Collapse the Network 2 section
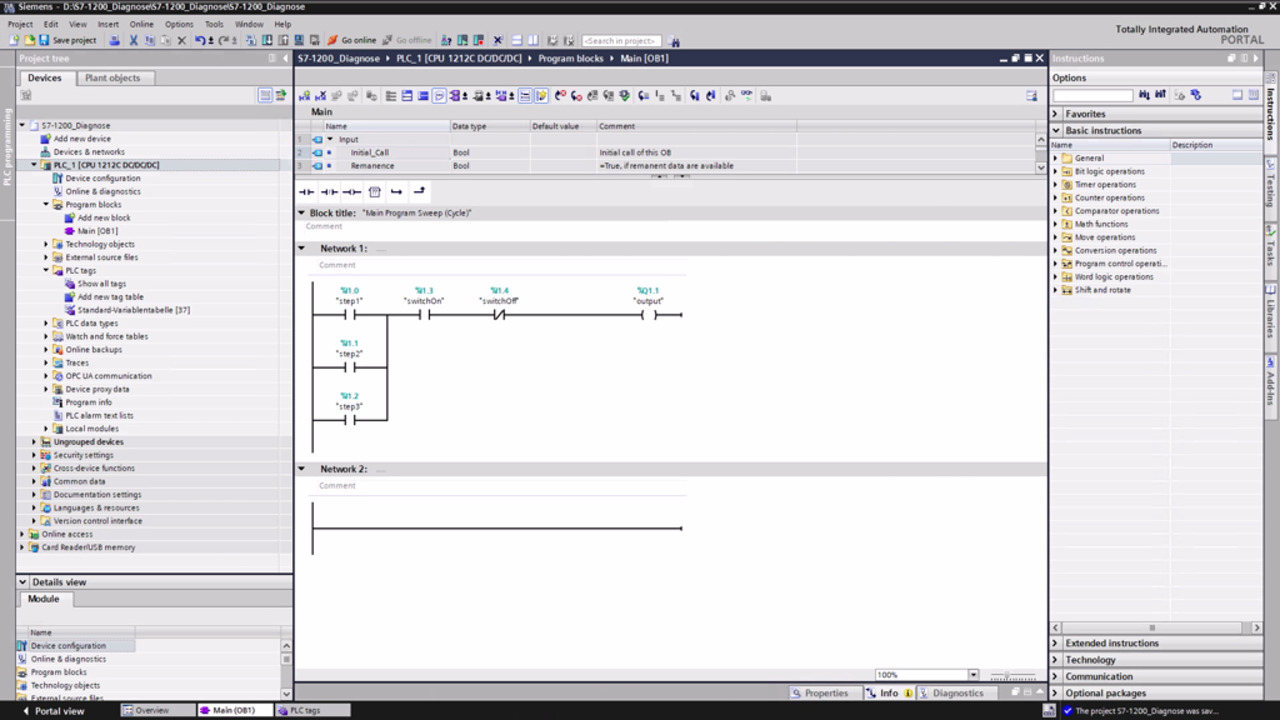 pos(302,468)
